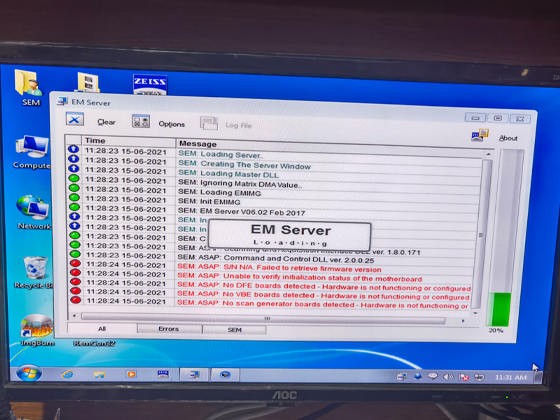Select the 'EM Server V06.02 Feb 2017' row
The width and height of the screenshot is (560, 420).
point(273,211)
